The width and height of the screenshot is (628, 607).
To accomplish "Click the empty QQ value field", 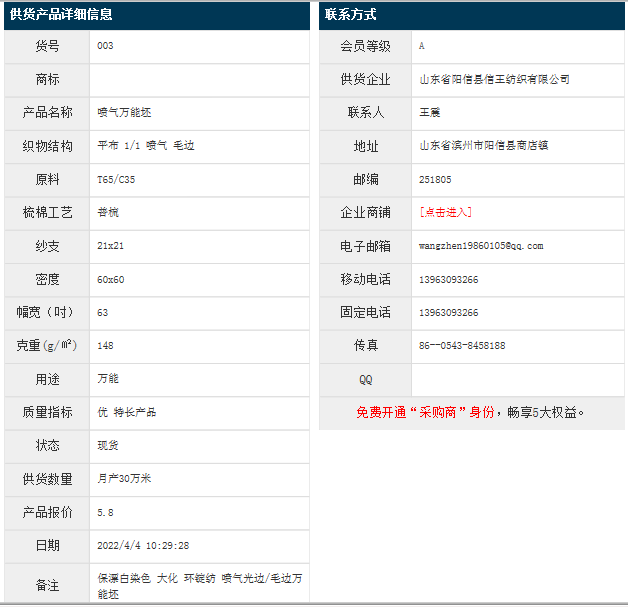I will pos(517,379).
